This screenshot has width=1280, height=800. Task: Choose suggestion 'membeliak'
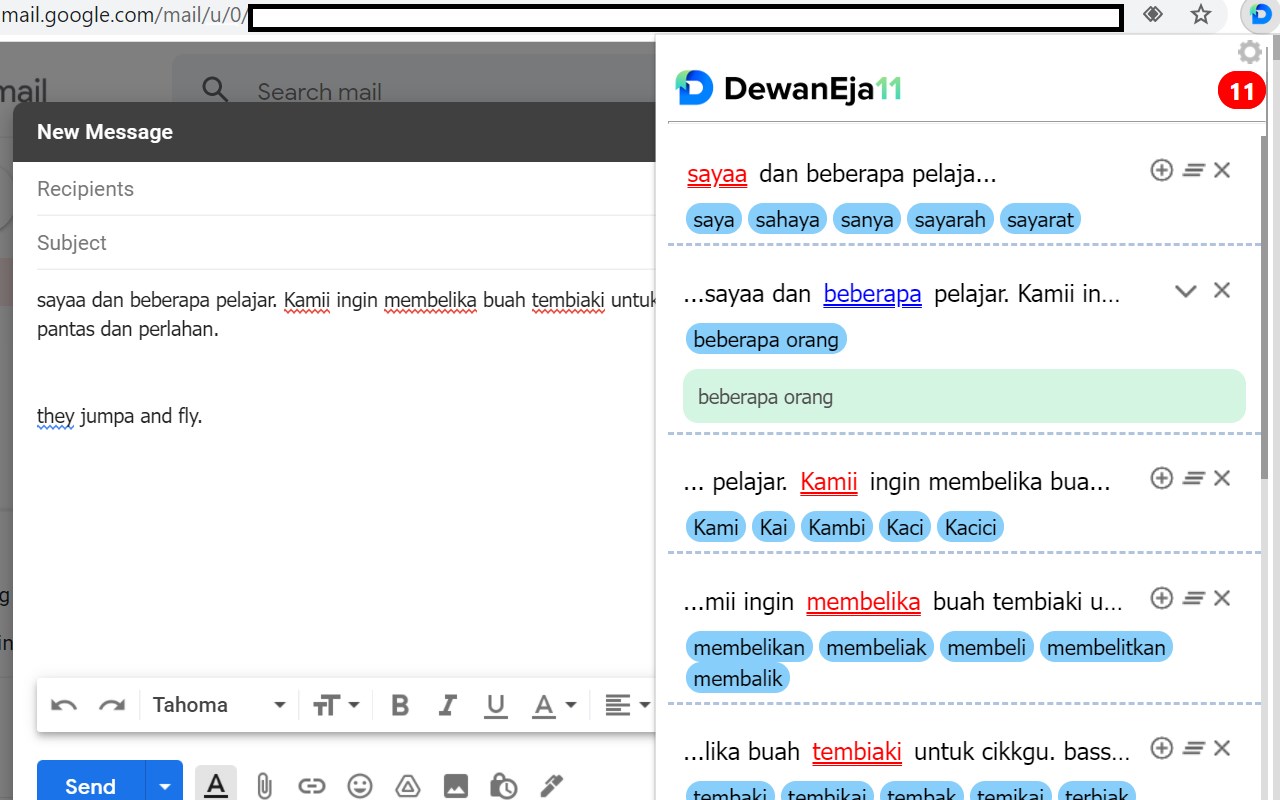coord(876,647)
